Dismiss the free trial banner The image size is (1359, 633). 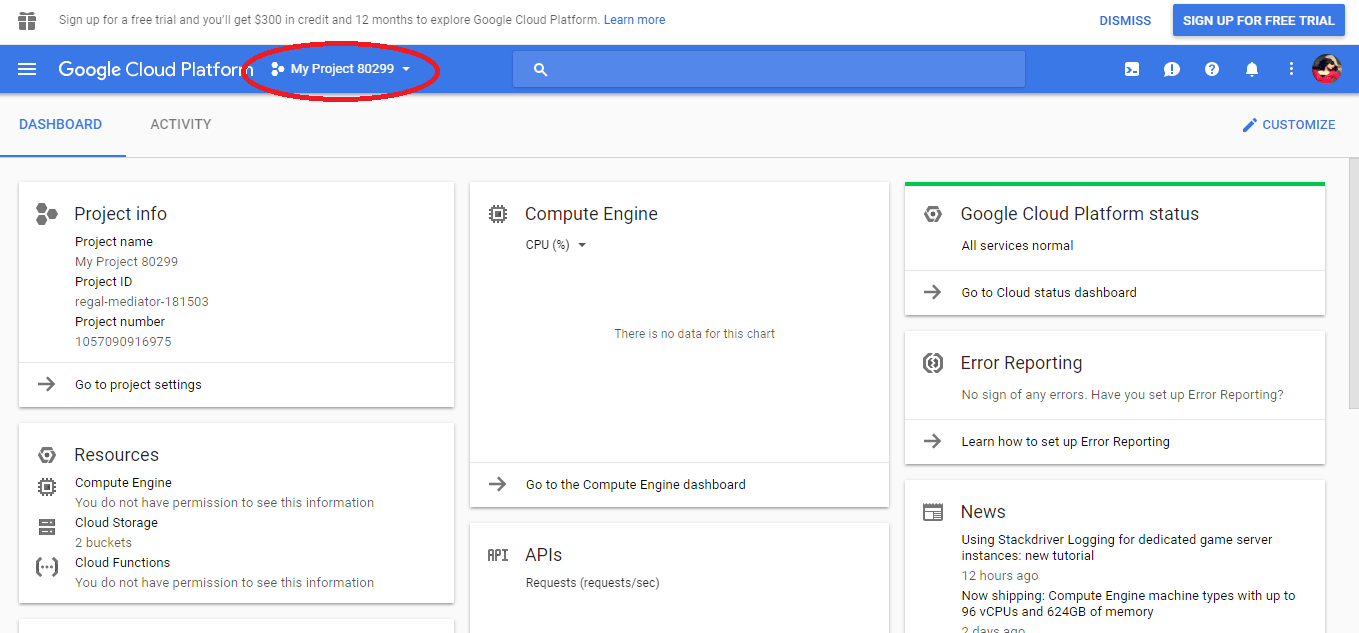click(x=1125, y=20)
